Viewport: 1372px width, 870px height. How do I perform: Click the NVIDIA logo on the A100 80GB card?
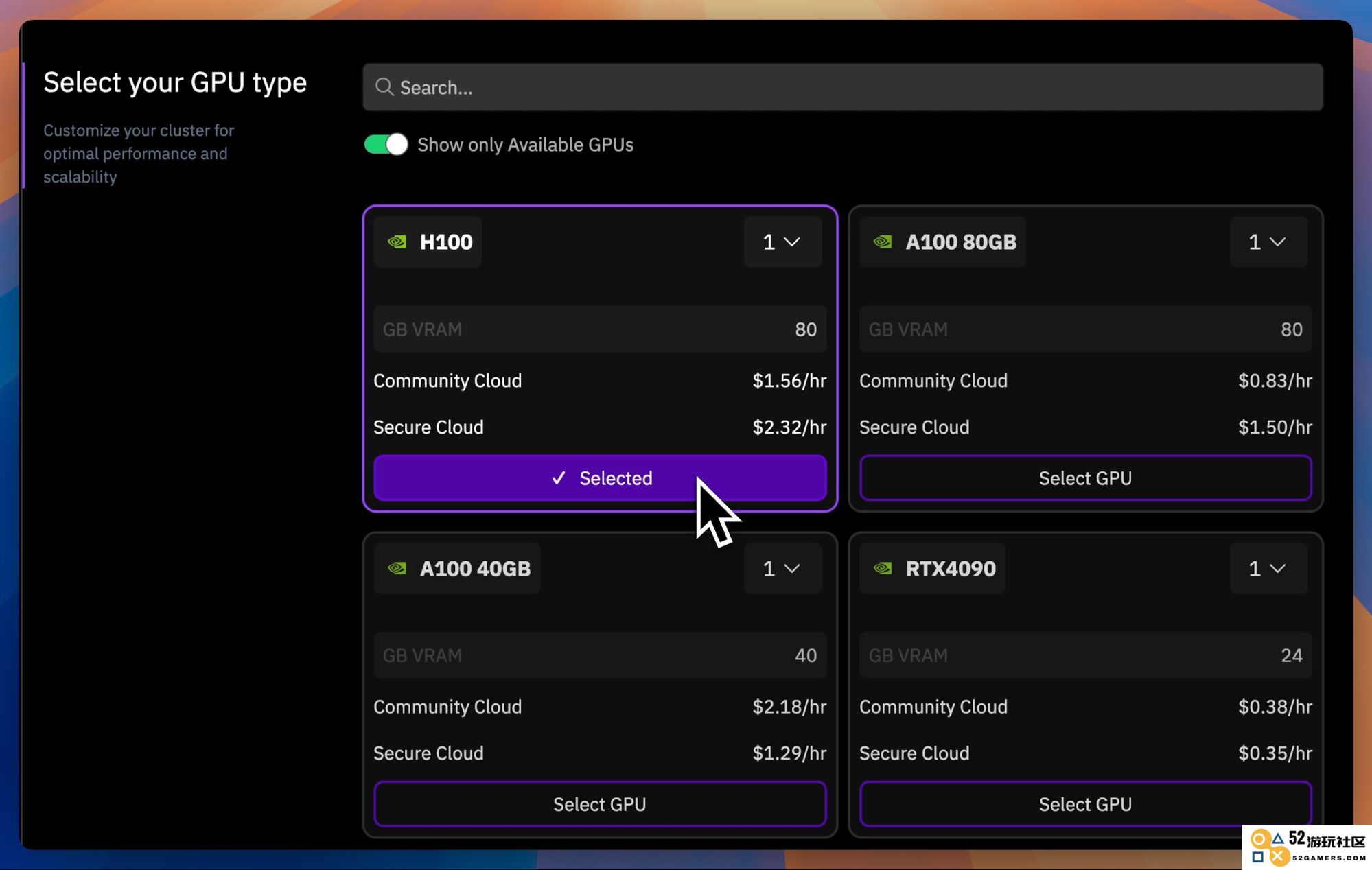883,242
